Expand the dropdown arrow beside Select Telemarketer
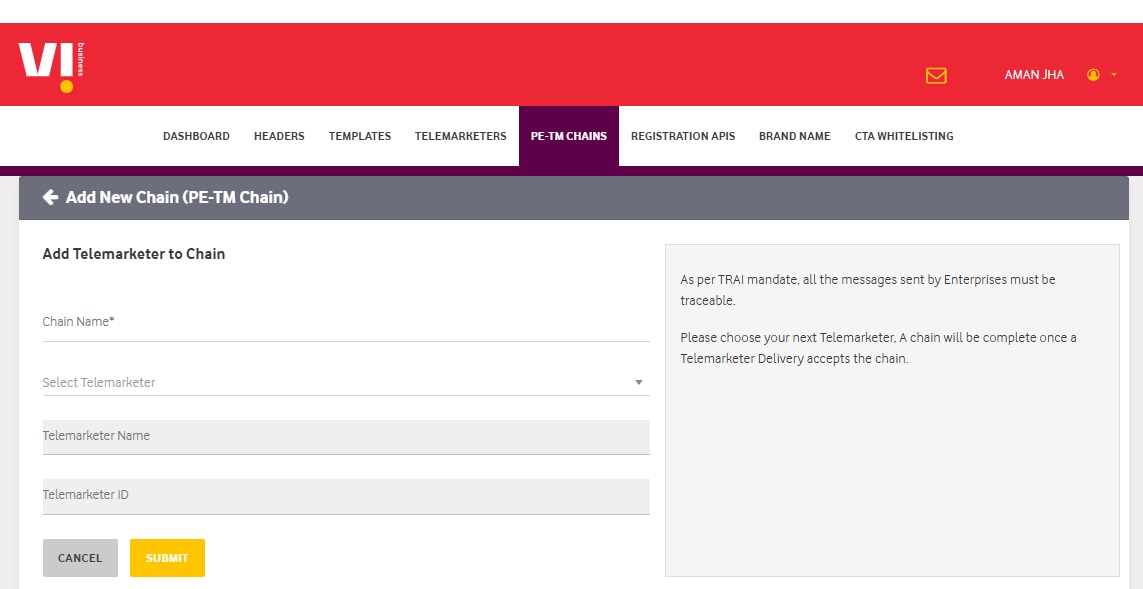This screenshot has width=1143, height=589. [639, 382]
